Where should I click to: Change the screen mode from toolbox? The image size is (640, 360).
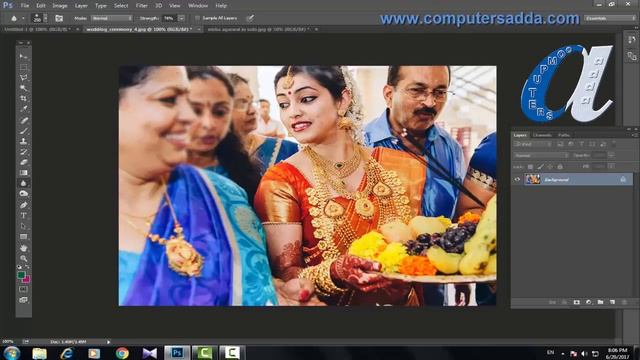pos(23,300)
